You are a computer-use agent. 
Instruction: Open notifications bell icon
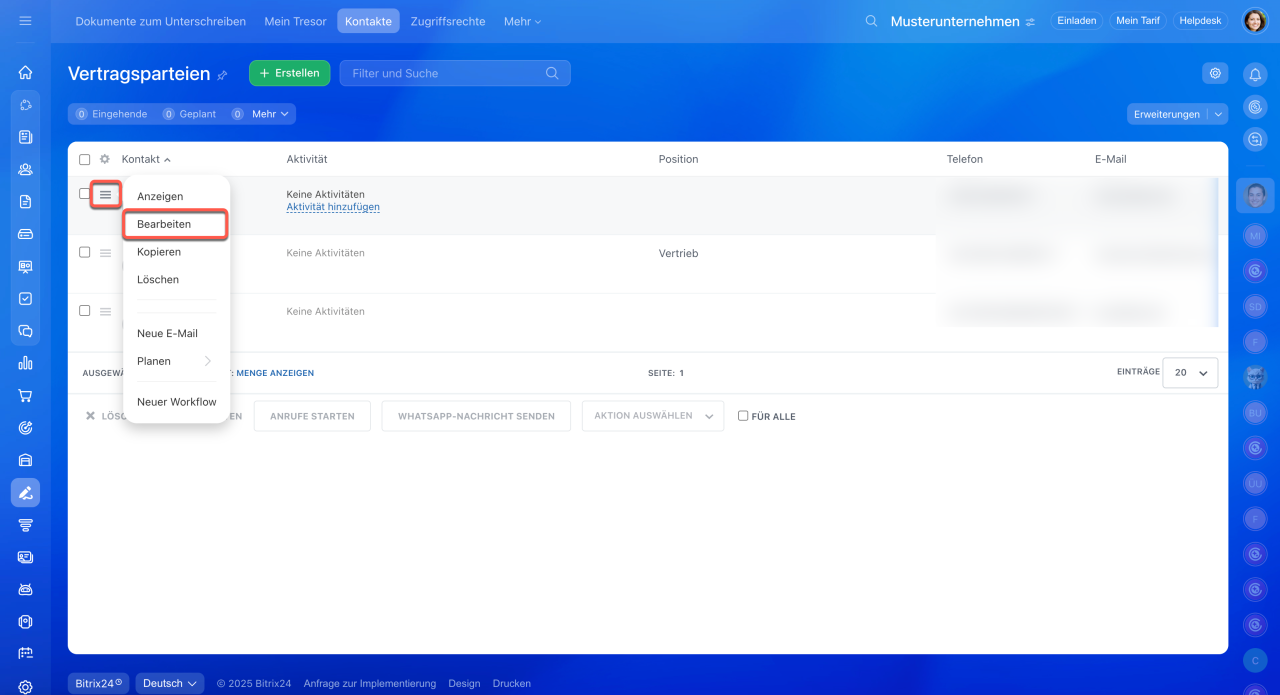tap(1255, 73)
